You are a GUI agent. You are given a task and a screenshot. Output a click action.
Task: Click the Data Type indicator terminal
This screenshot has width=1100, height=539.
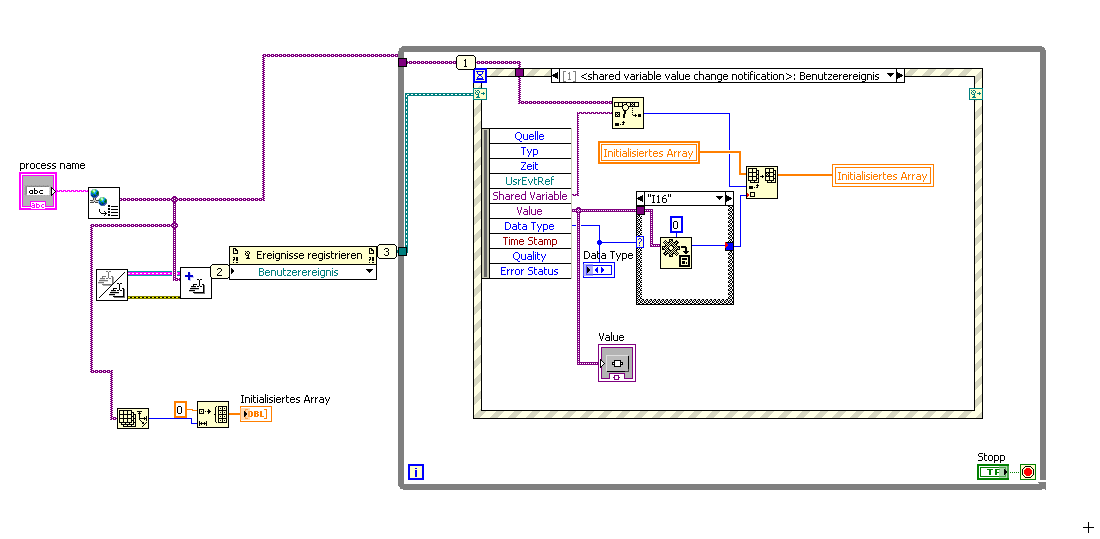(x=598, y=269)
